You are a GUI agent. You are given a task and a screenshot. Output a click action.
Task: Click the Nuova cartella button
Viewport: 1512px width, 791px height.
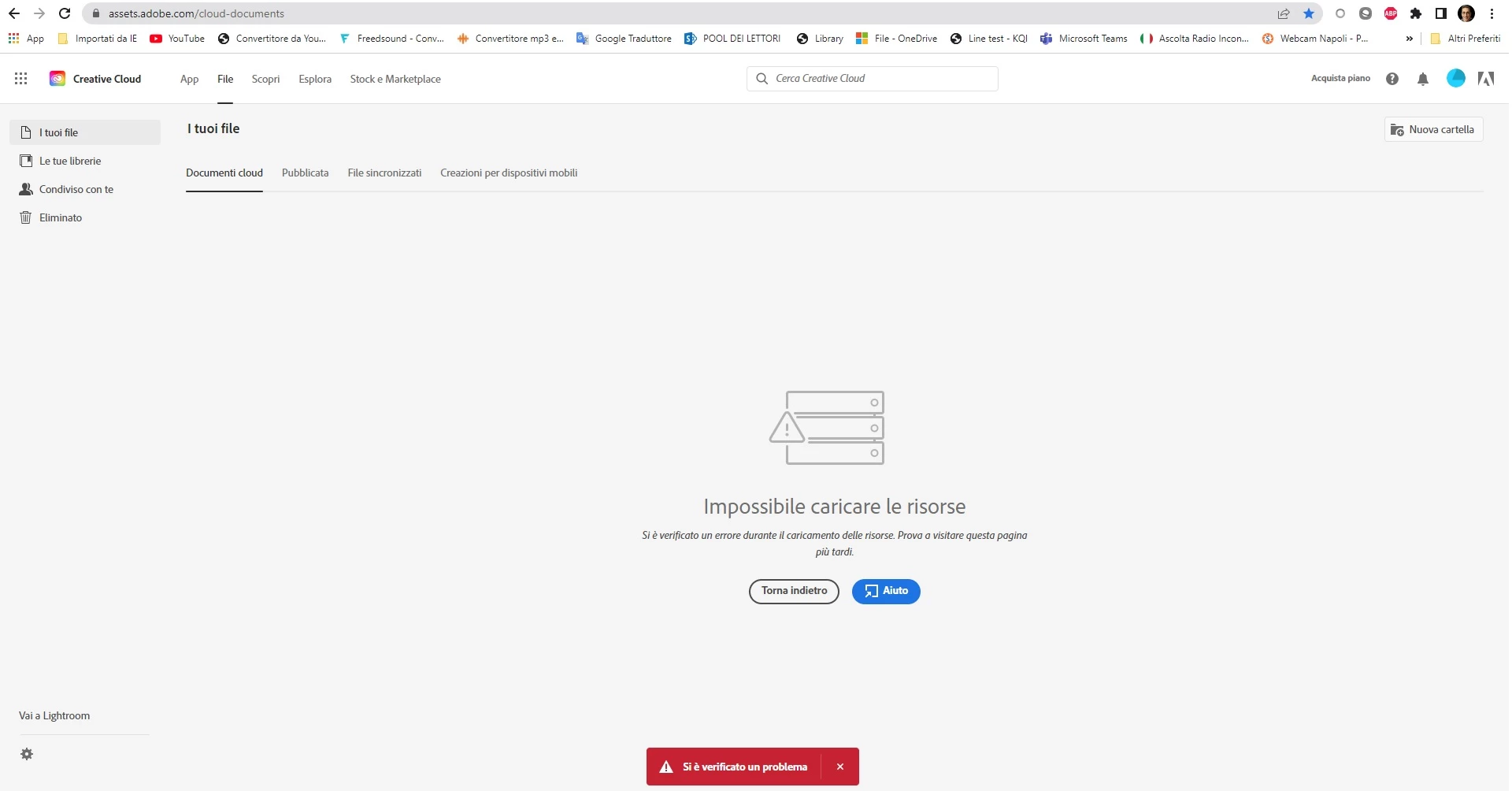point(1433,129)
